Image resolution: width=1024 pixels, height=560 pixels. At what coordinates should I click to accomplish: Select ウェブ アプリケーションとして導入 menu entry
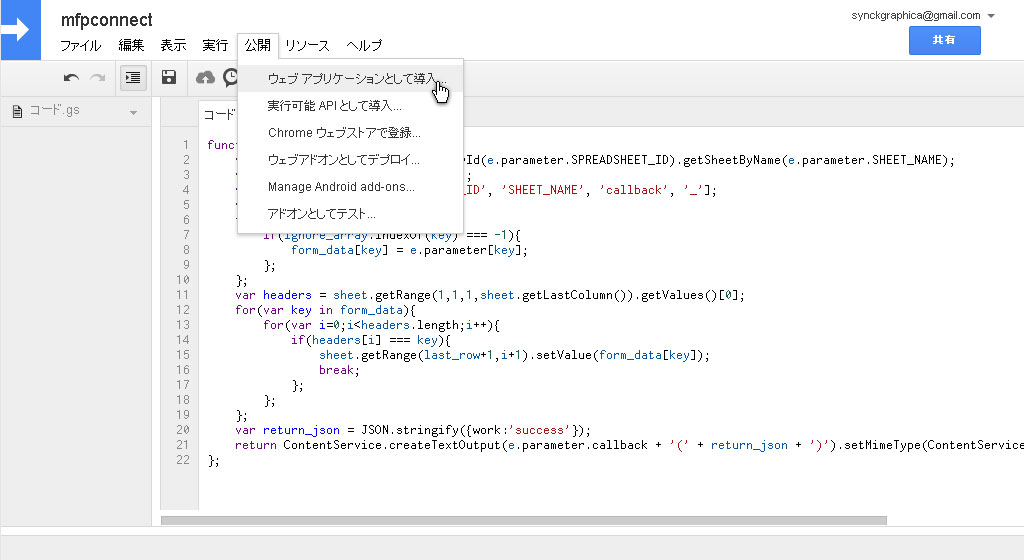pyautogui.click(x=350, y=78)
